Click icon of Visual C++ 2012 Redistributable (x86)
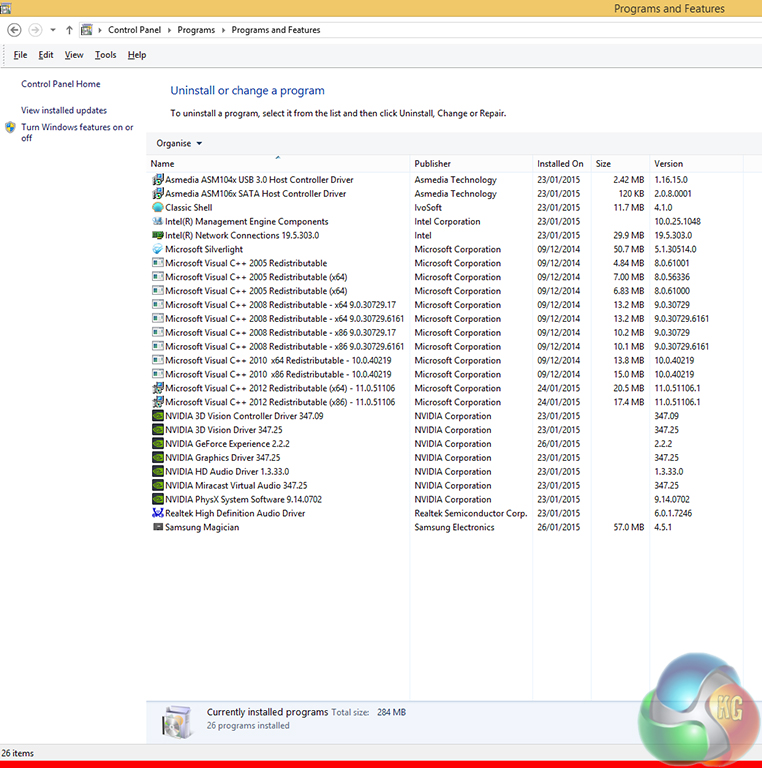This screenshot has width=762, height=768. [158, 402]
